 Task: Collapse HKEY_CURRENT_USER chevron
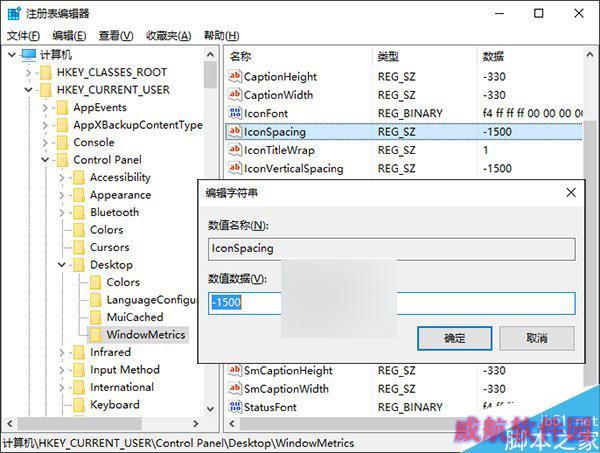28,90
